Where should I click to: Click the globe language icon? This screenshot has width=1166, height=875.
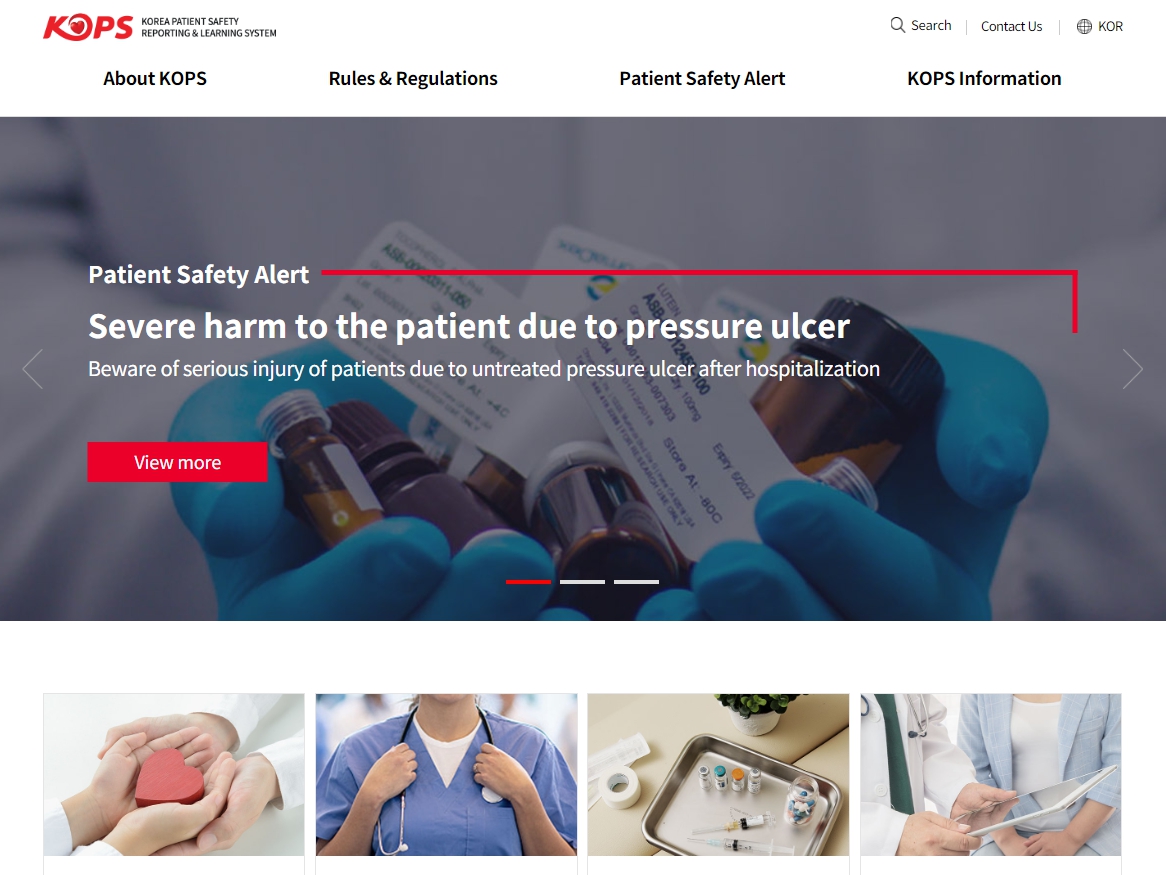pyautogui.click(x=1084, y=27)
